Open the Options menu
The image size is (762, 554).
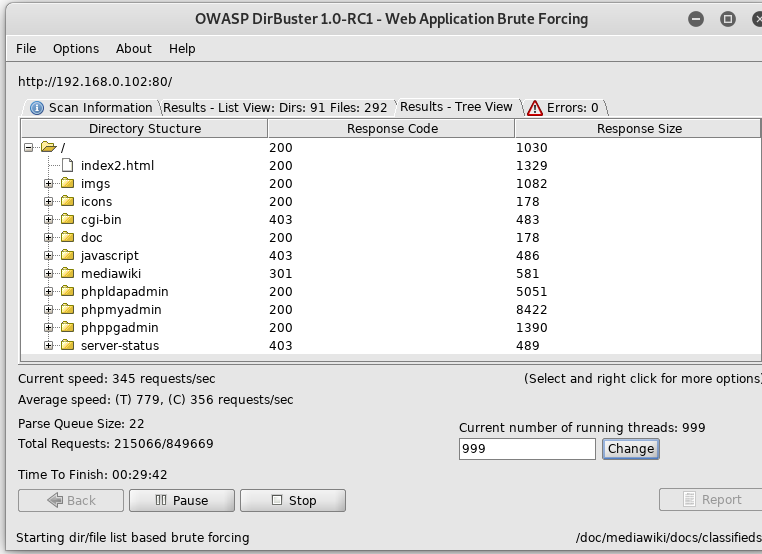76,49
